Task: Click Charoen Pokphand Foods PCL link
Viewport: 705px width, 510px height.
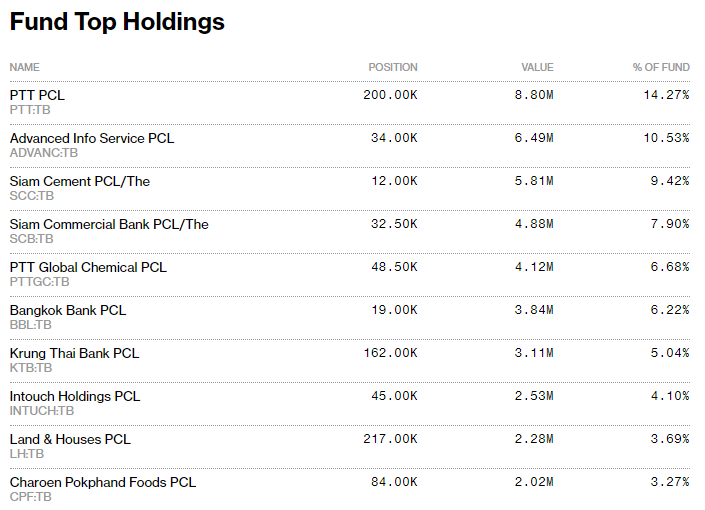Action: [x=103, y=482]
